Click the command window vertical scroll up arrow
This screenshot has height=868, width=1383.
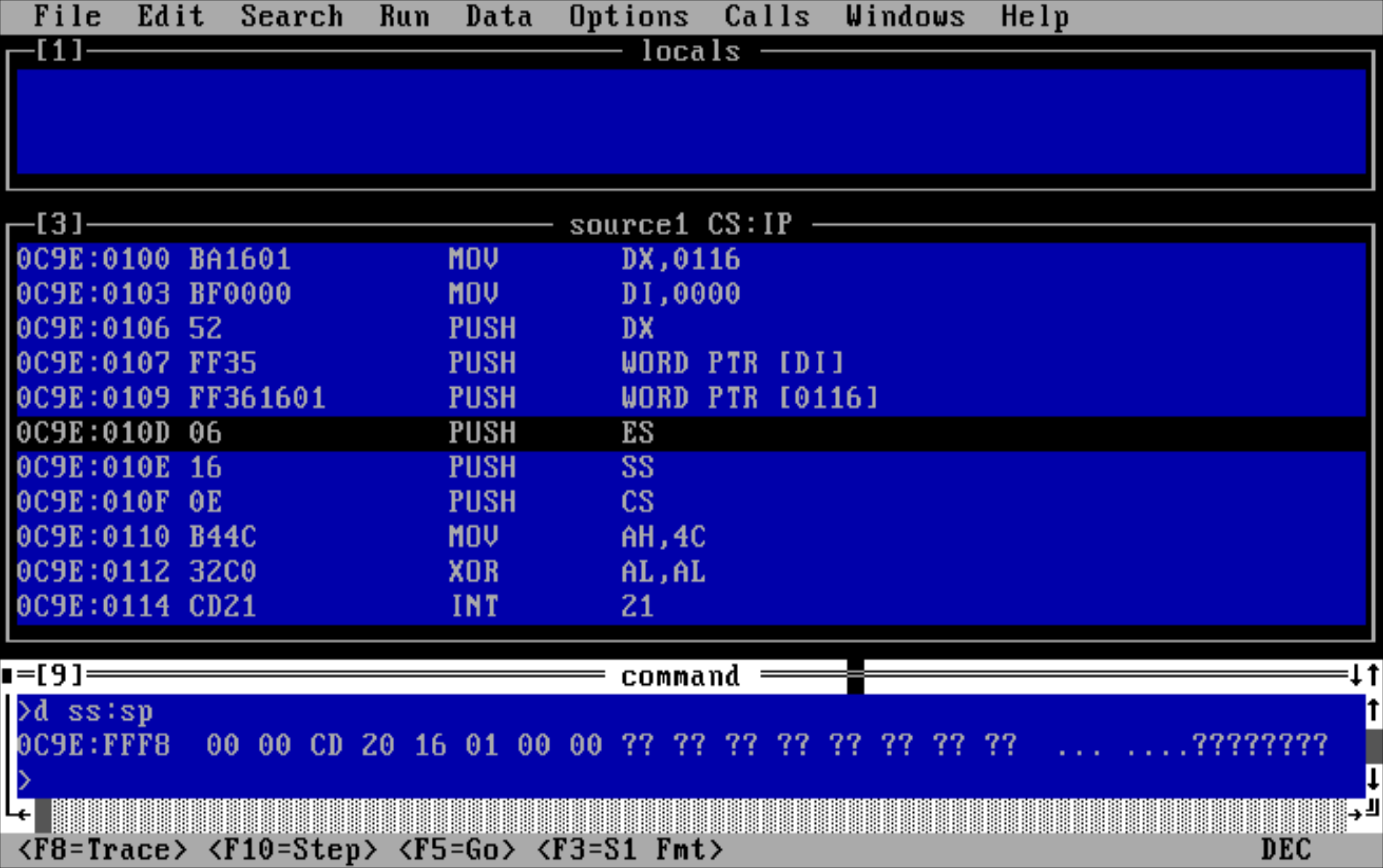pyautogui.click(x=1372, y=711)
